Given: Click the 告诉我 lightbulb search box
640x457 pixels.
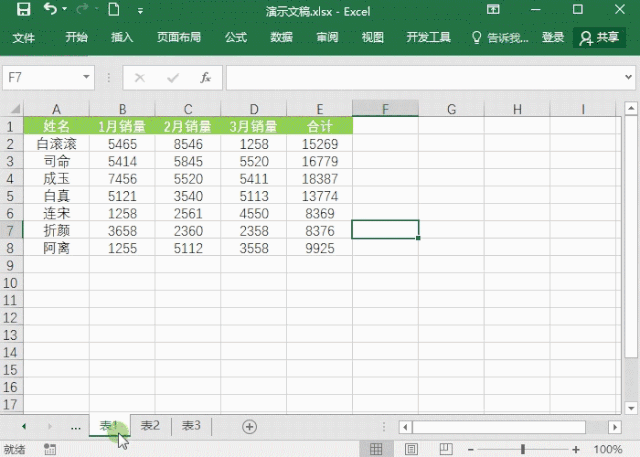Looking at the screenshot, I should click(x=500, y=38).
